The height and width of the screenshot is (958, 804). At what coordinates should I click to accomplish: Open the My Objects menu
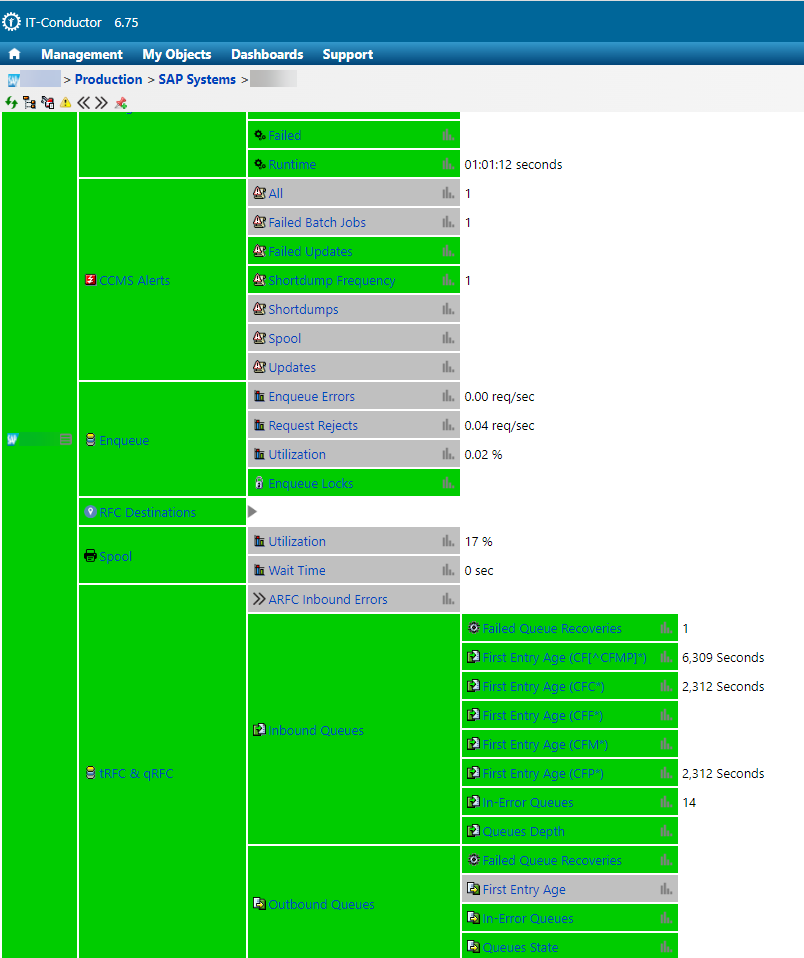coord(177,55)
